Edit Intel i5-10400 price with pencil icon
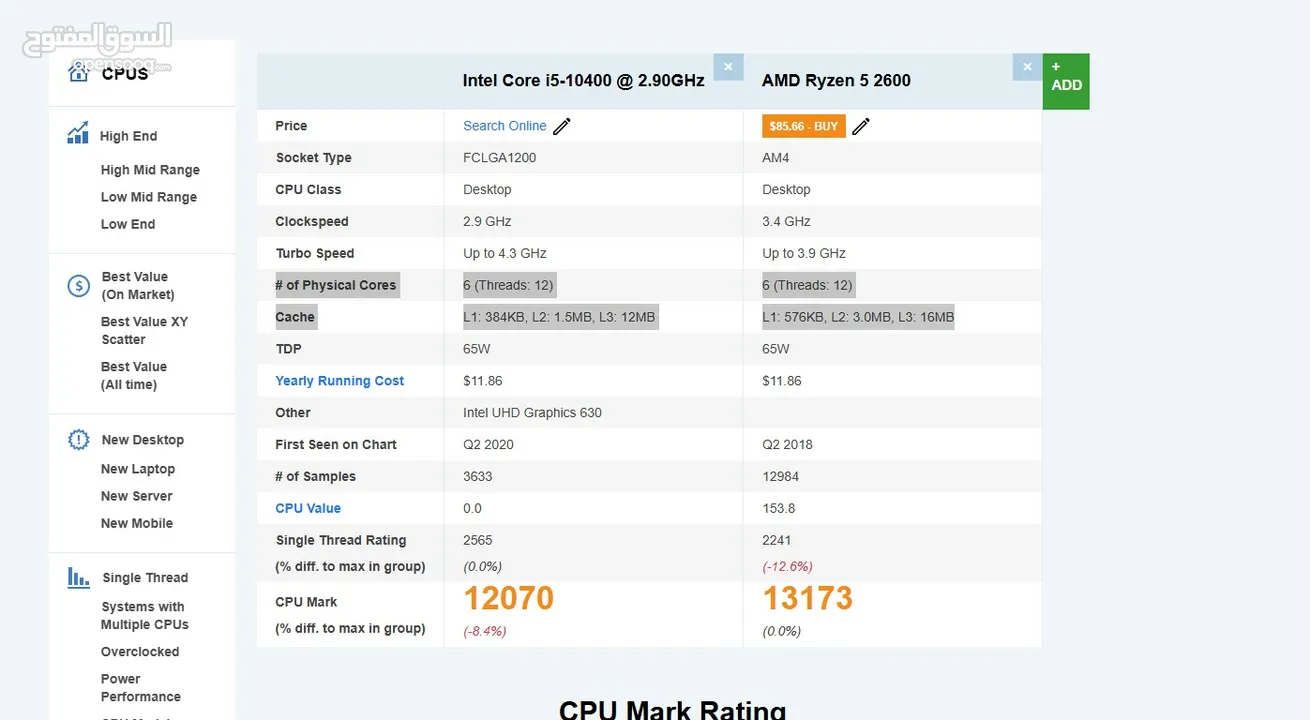This screenshot has width=1310, height=720. [x=562, y=126]
